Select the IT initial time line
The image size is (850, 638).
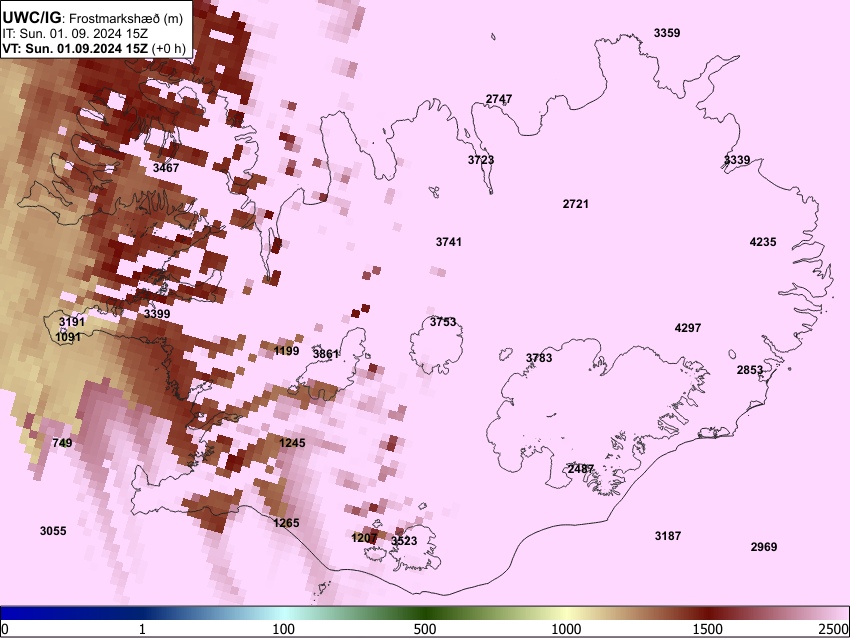pyautogui.click(x=75, y=34)
